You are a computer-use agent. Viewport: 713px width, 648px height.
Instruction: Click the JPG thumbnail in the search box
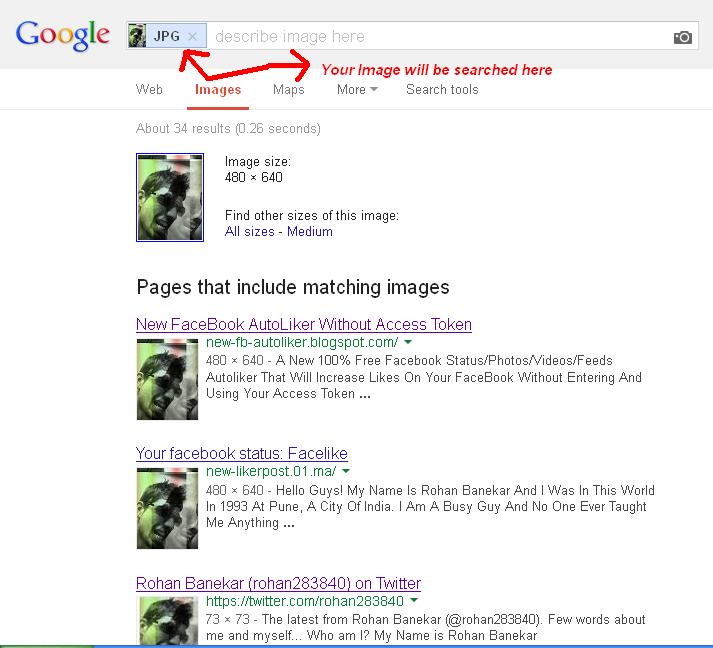[x=137, y=36]
